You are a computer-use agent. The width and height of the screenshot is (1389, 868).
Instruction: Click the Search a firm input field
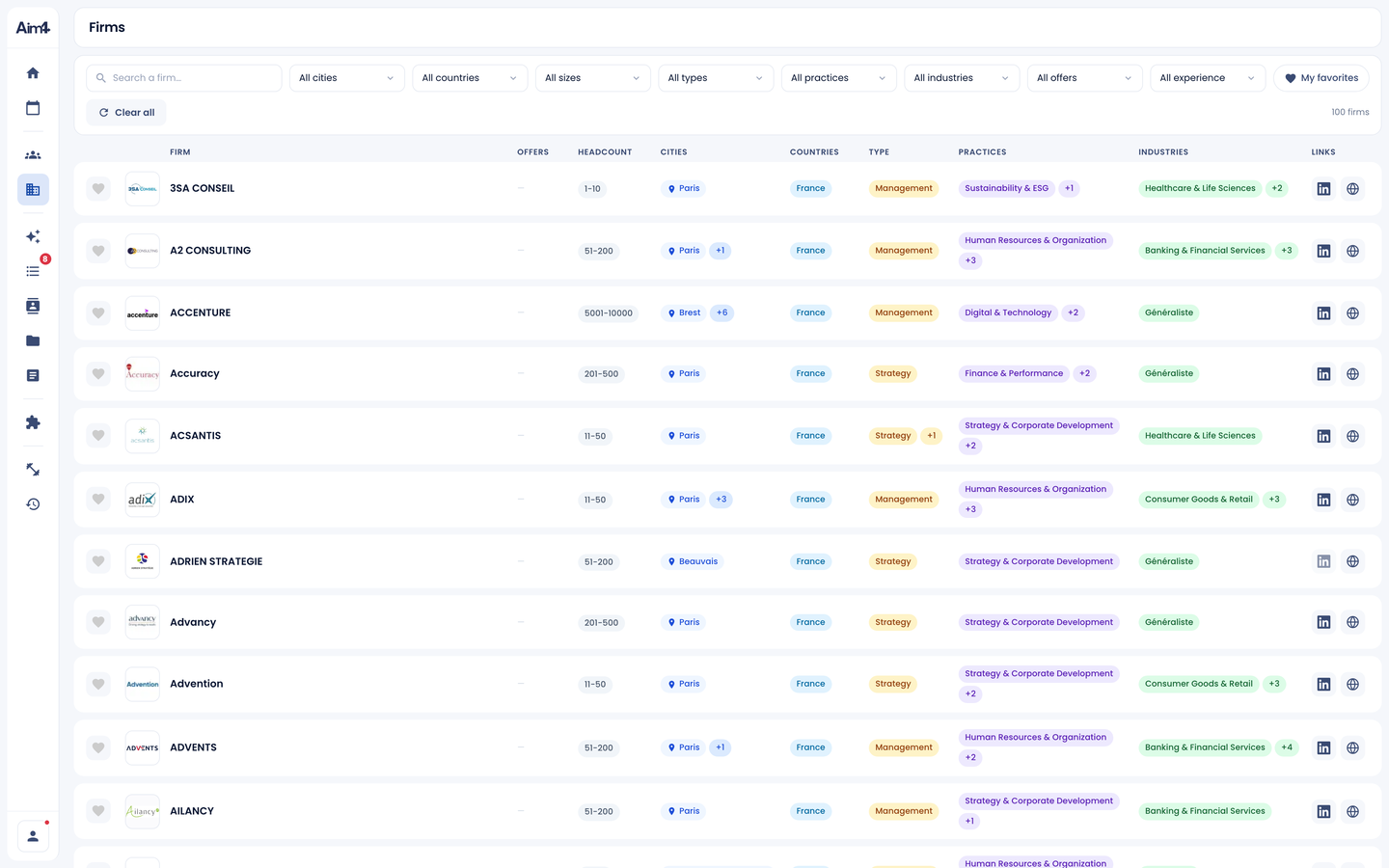(x=184, y=78)
